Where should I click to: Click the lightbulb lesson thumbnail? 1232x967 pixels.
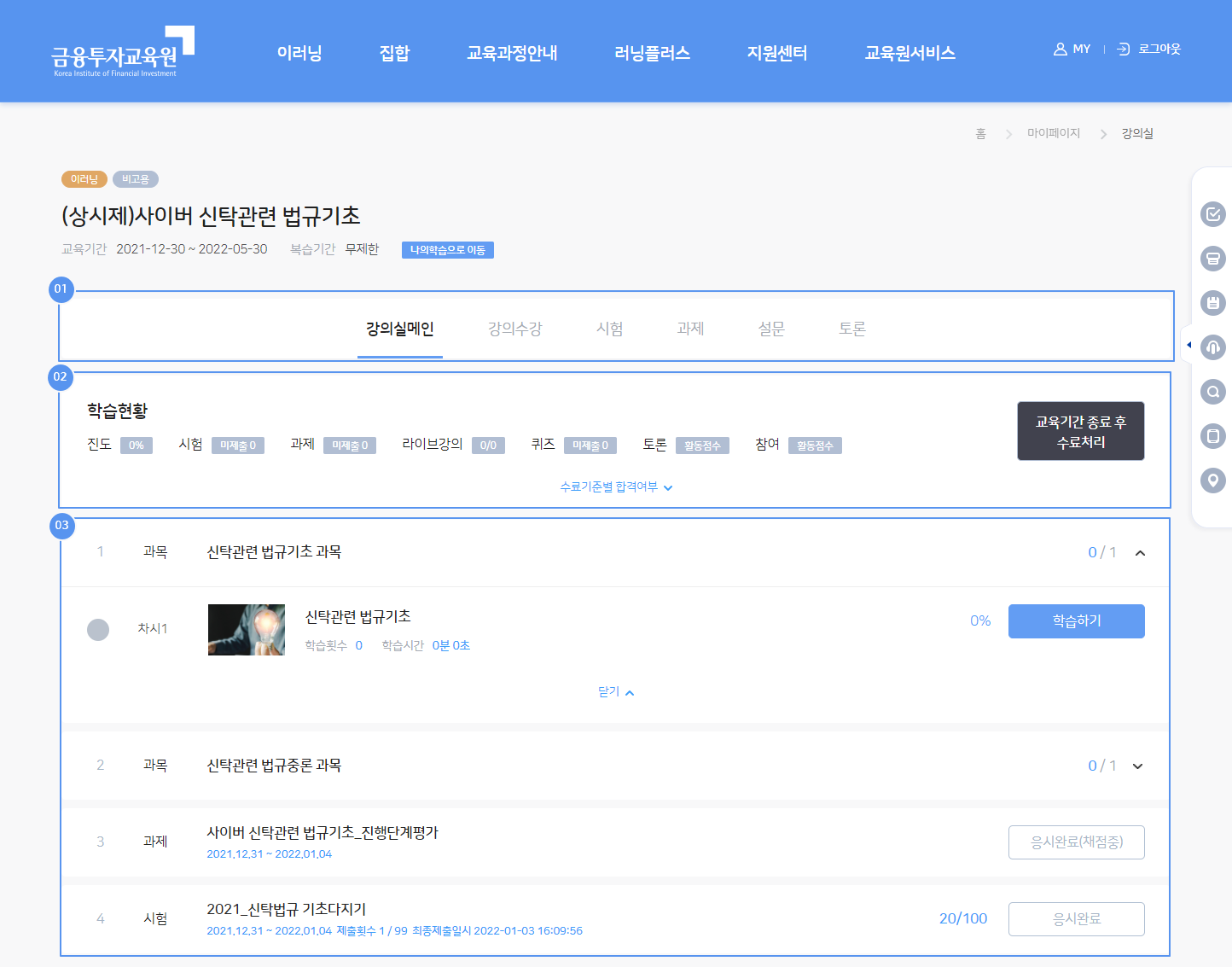[x=247, y=630]
